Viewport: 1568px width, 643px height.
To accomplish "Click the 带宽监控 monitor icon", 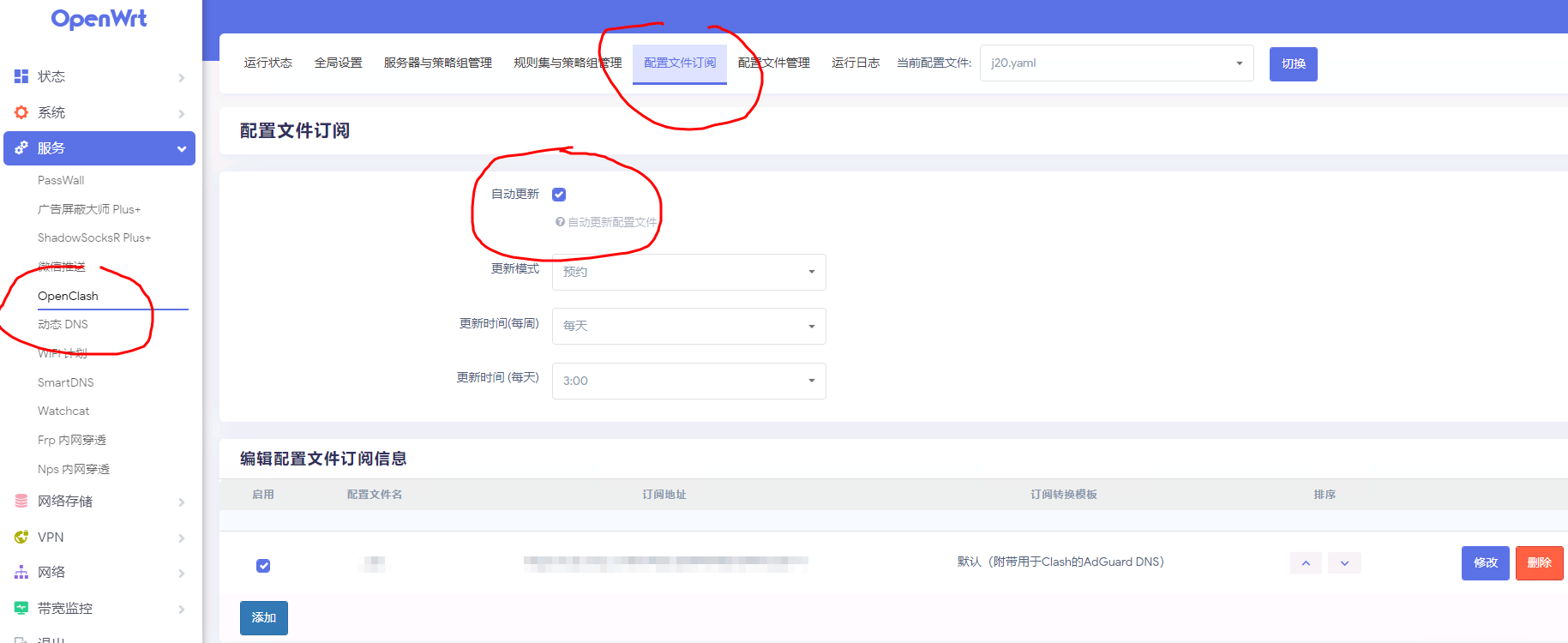I will [x=21, y=608].
